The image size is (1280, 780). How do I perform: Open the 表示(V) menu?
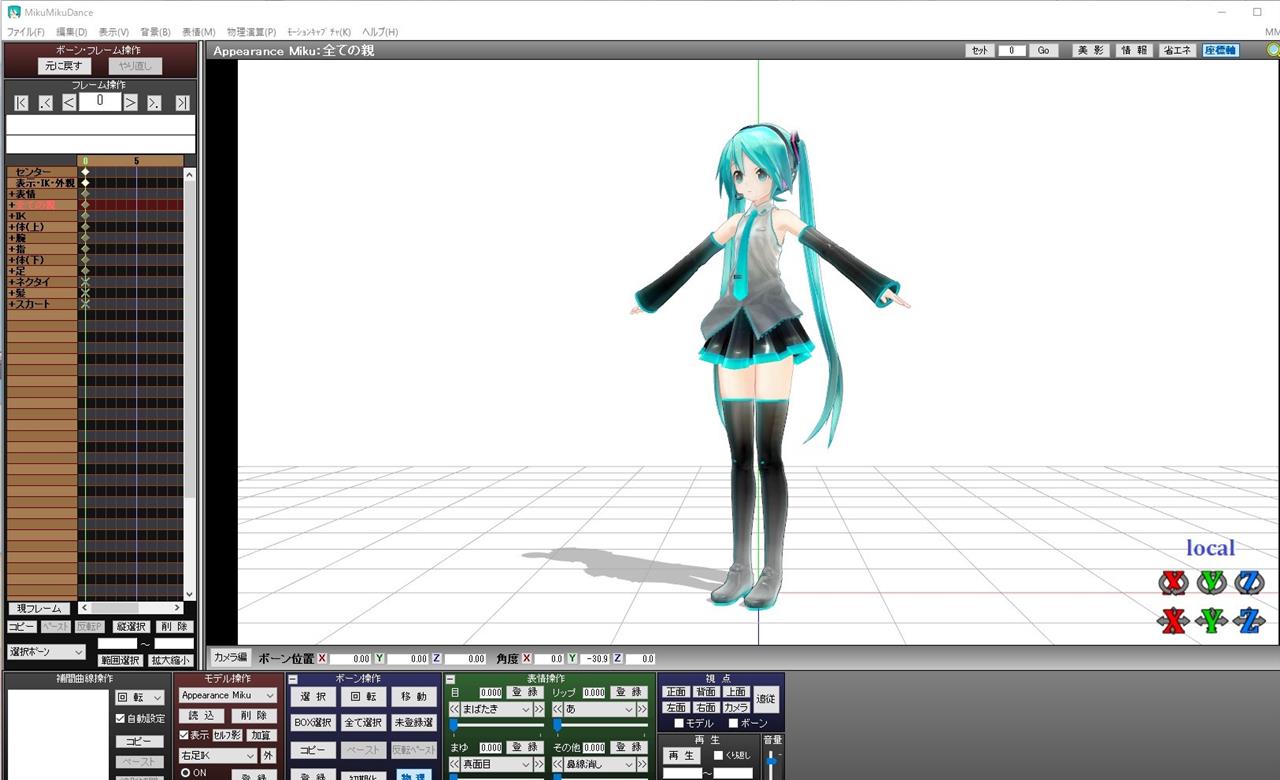[113, 32]
